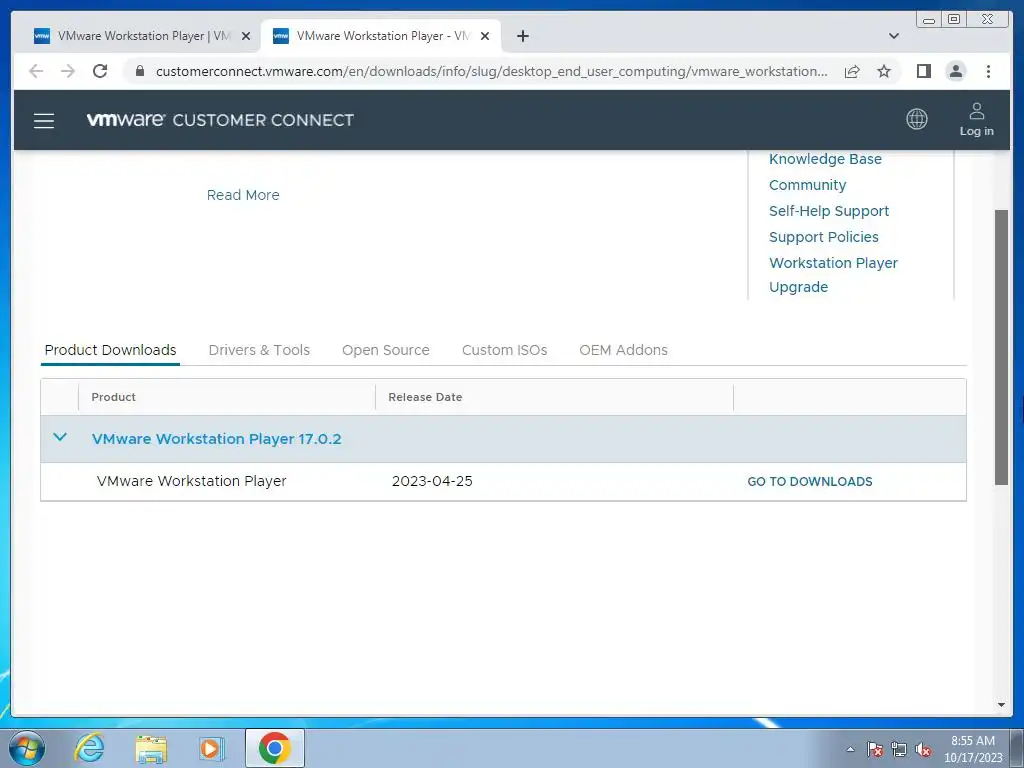1024x768 pixels.
Task: Close the first VMware Workstation Player tab
Action: (246, 36)
